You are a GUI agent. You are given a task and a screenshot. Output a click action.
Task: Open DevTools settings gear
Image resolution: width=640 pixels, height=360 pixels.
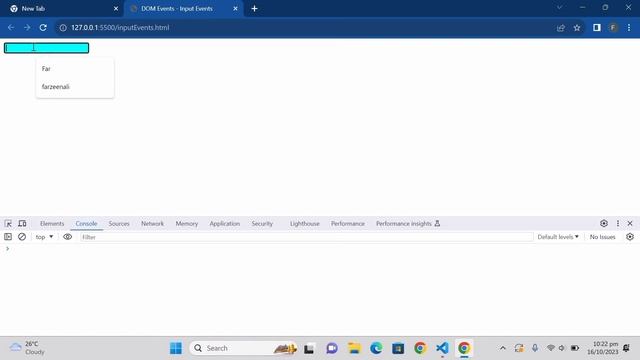(604, 223)
